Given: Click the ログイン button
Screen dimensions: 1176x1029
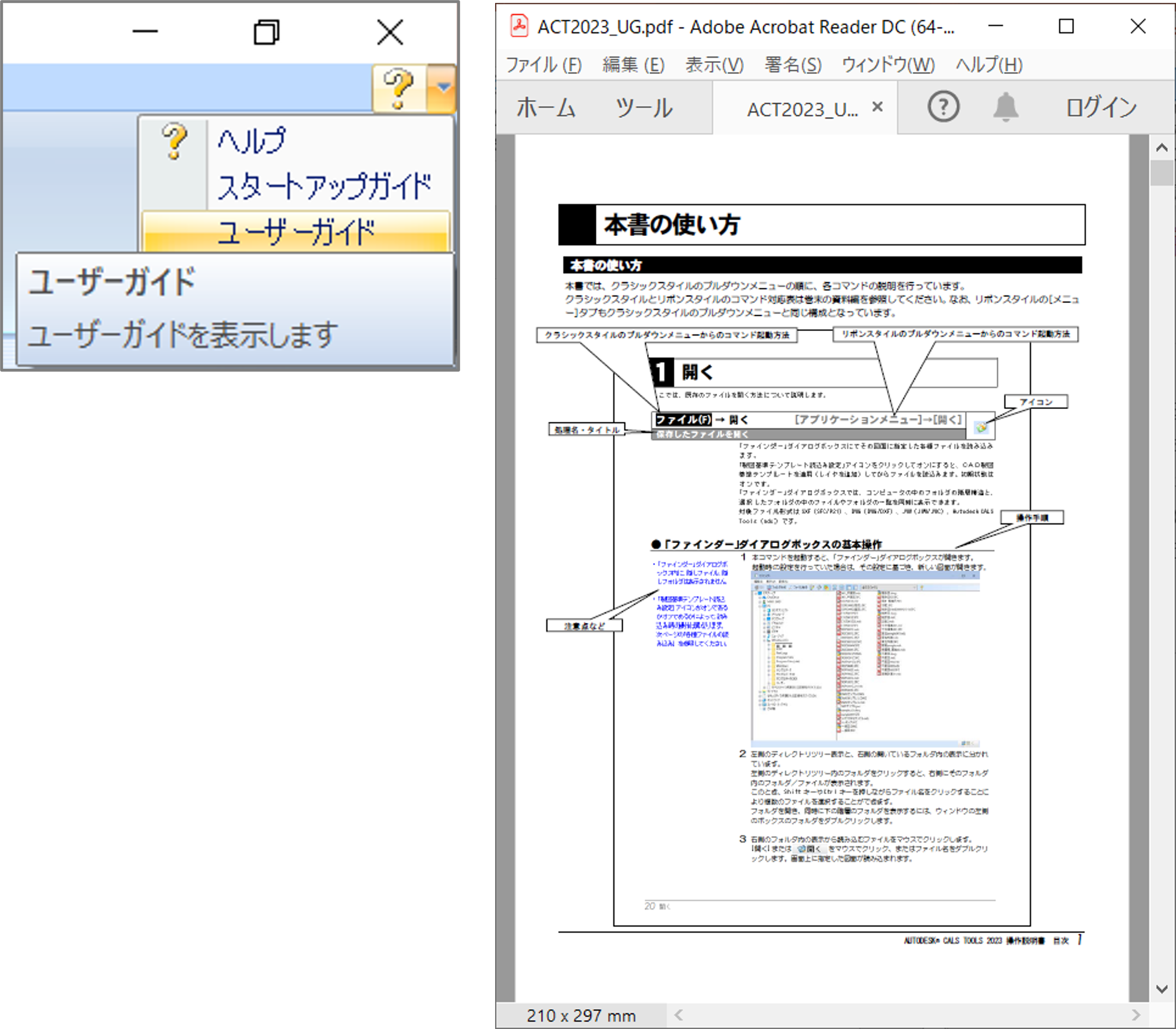Looking at the screenshot, I should [x=1100, y=107].
